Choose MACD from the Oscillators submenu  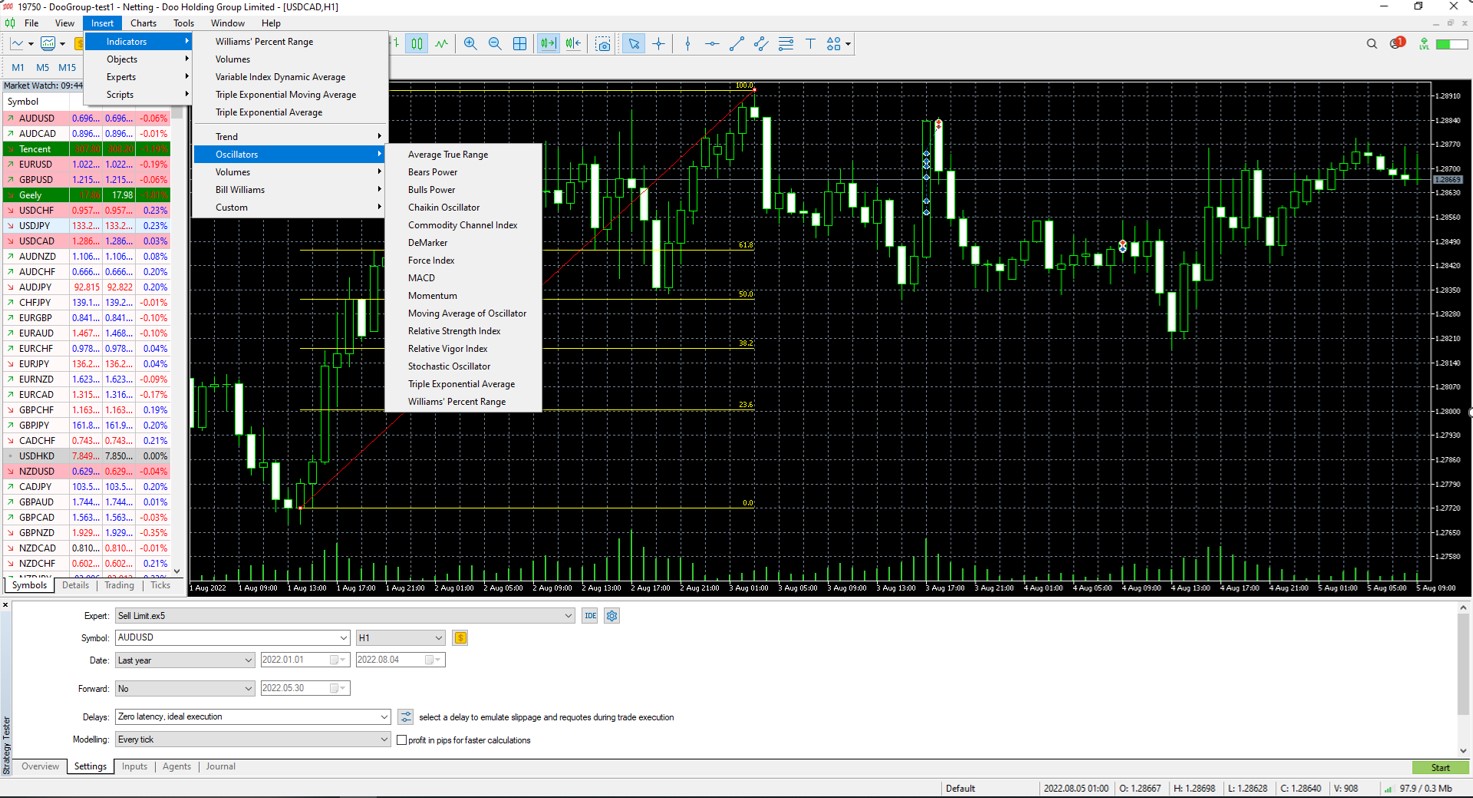(x=421, y=278)
